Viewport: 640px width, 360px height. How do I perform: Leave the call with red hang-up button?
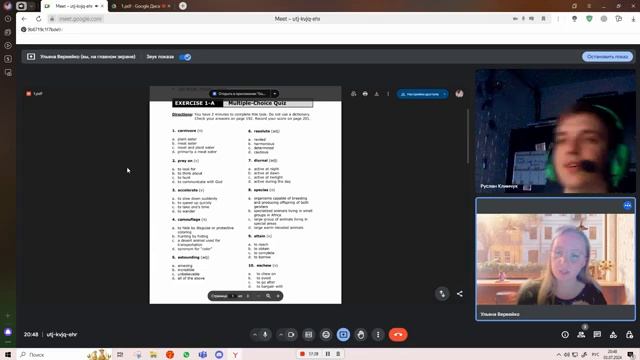pos(398,335)
